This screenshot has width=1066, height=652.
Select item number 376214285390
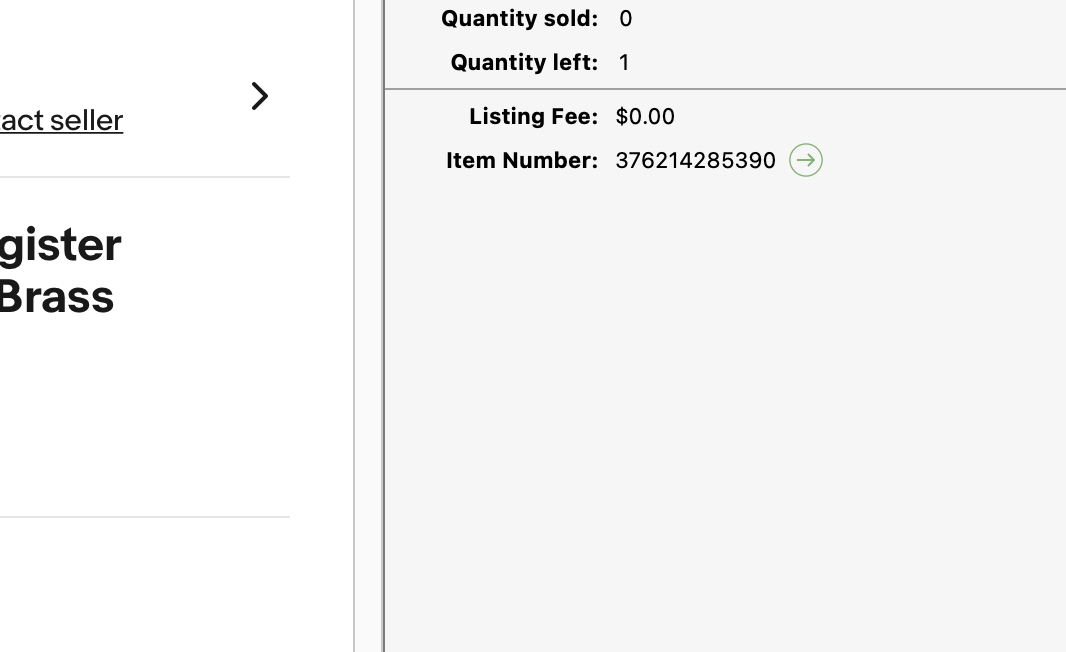coord(695,160)
